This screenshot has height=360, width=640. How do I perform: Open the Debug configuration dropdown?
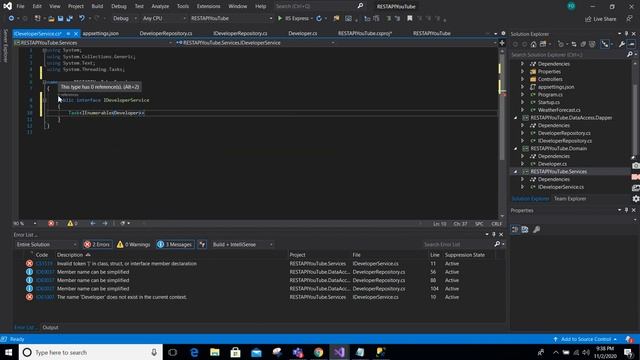coord(124,18)
